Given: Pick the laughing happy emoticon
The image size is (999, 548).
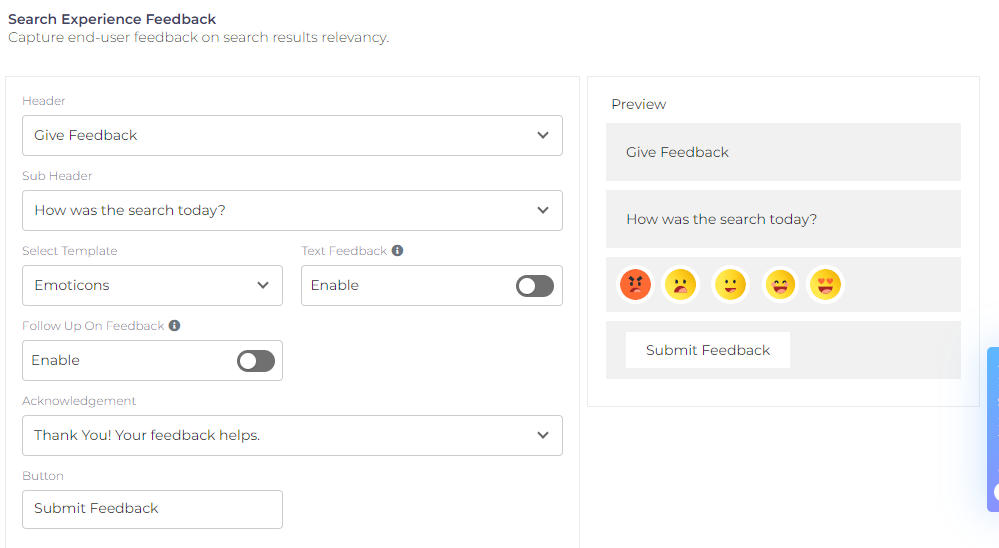Looking at the screenshot, I should 780,285.
